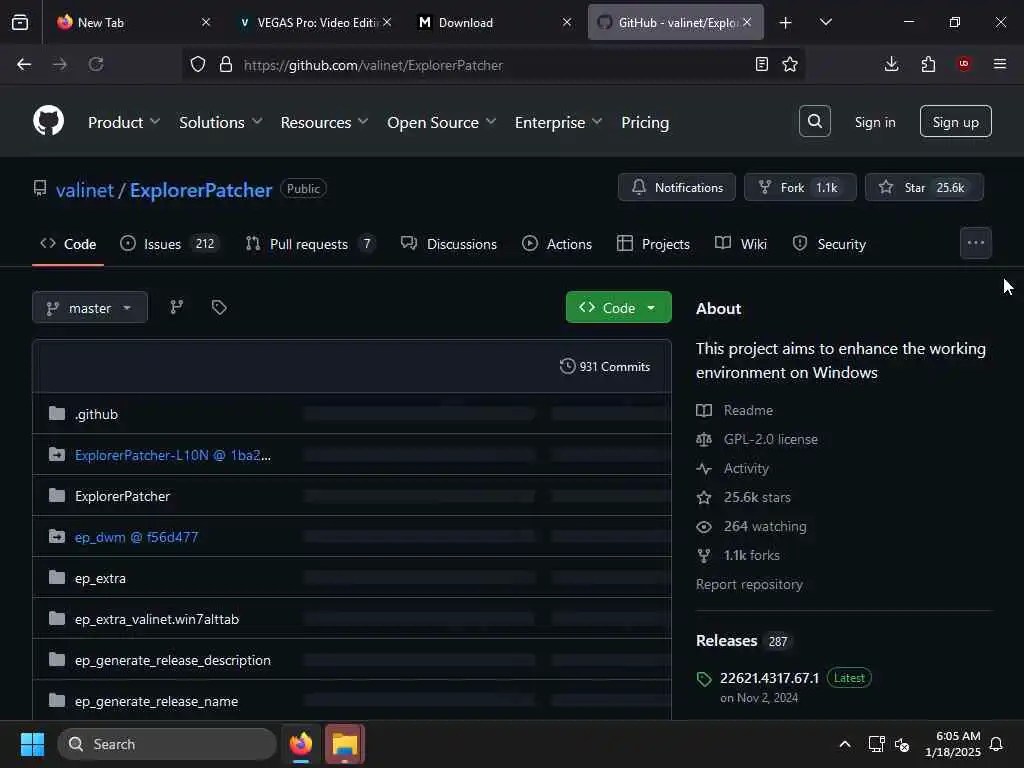Expand the Open Source menu
The width and height of the screenshot is (1024, 768).
point(441,122)
